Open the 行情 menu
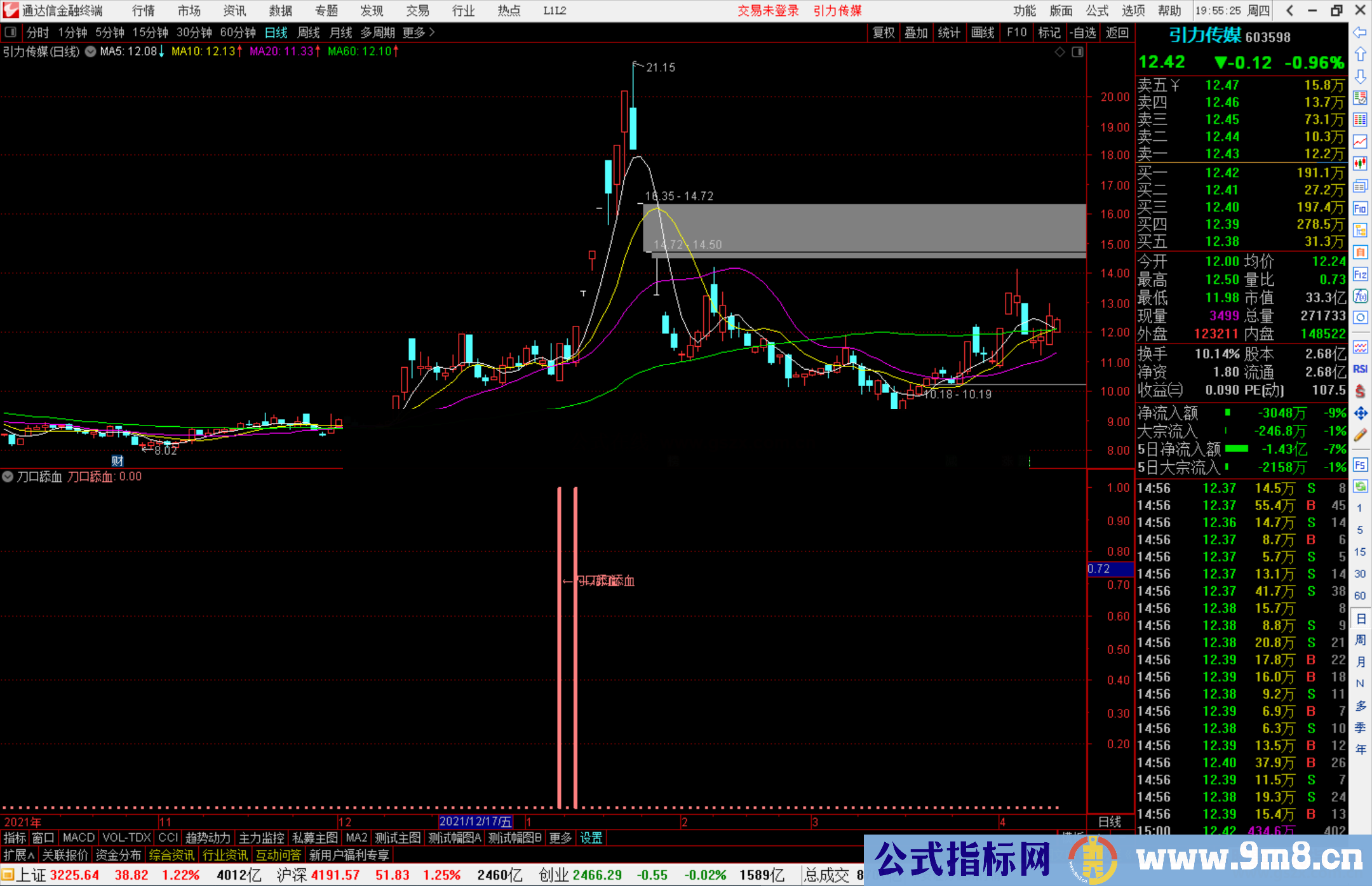This screenshot has width=1372, height=886. coord(143,11)
